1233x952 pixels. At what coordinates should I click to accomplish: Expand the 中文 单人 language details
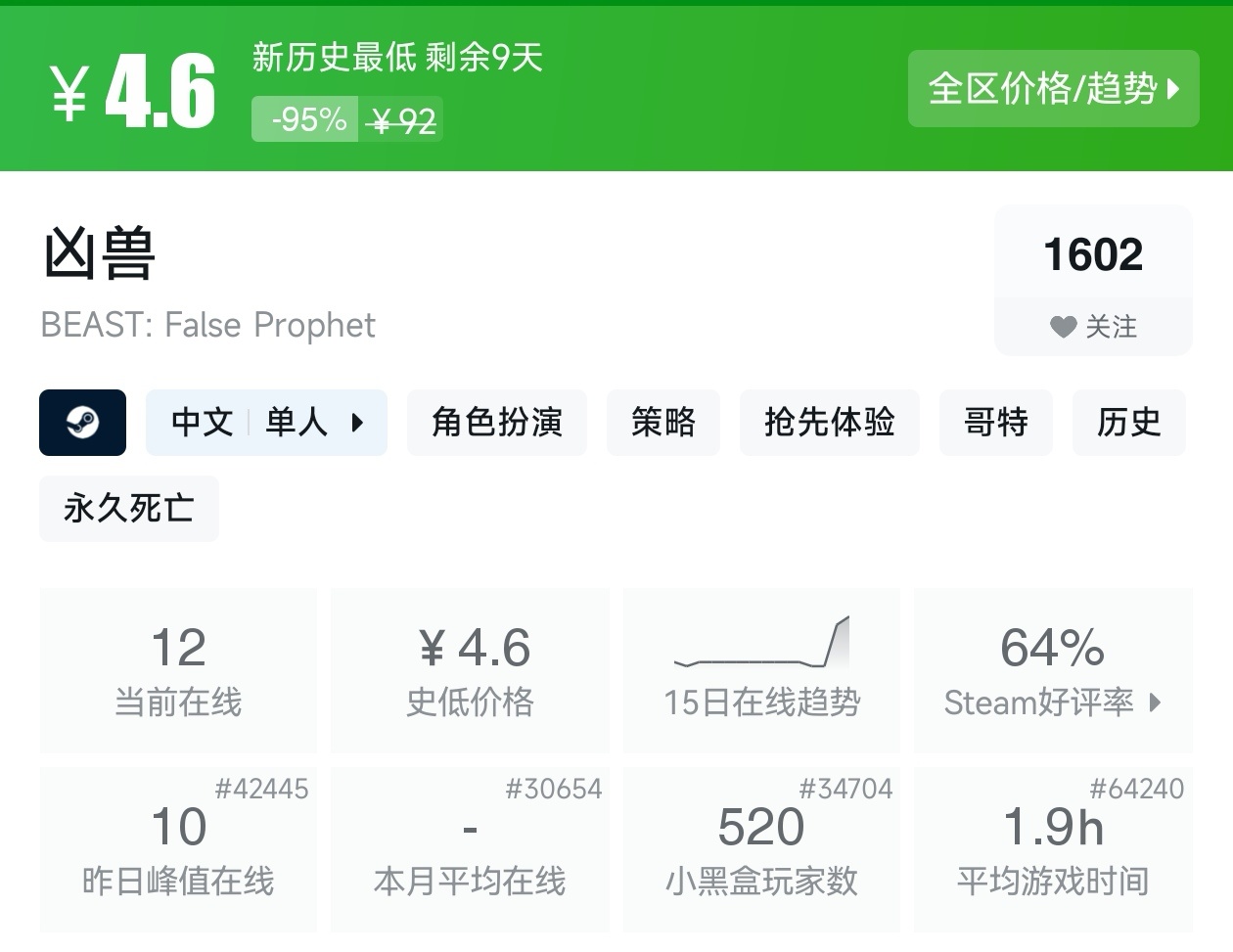tap(266, 423)
